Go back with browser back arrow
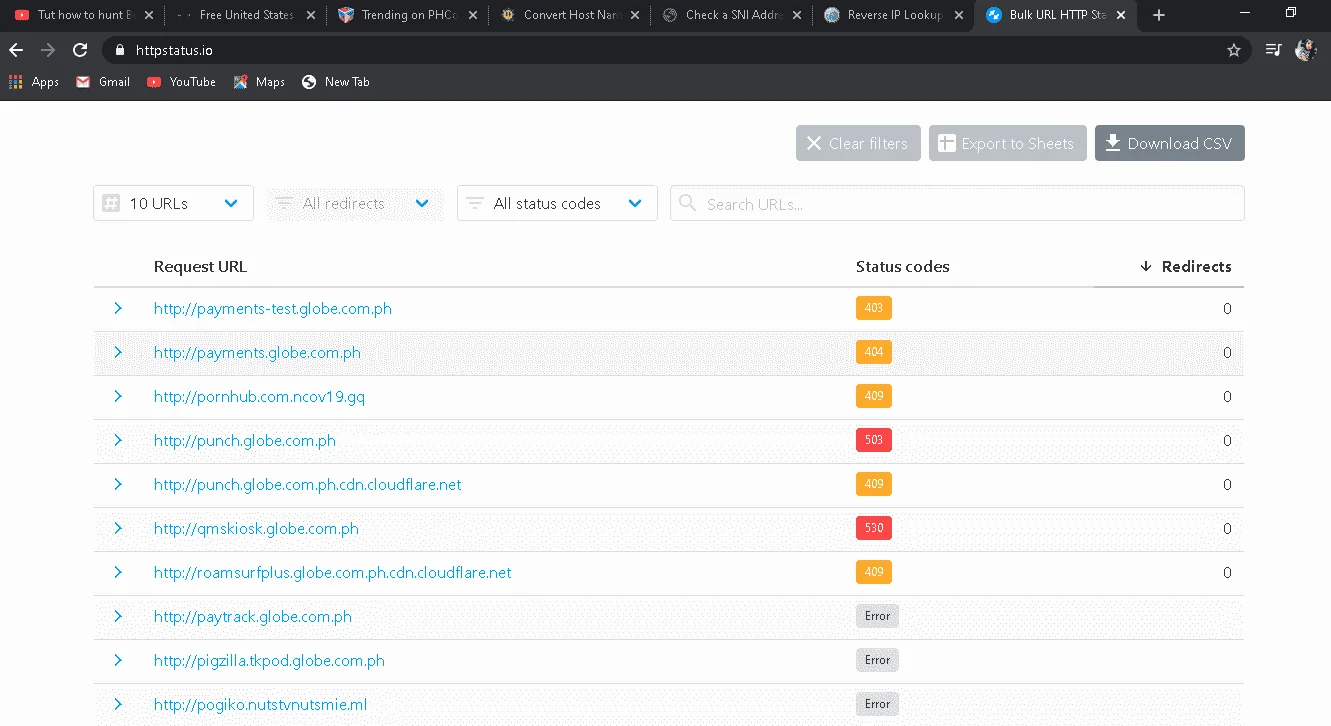 point(16,50)
